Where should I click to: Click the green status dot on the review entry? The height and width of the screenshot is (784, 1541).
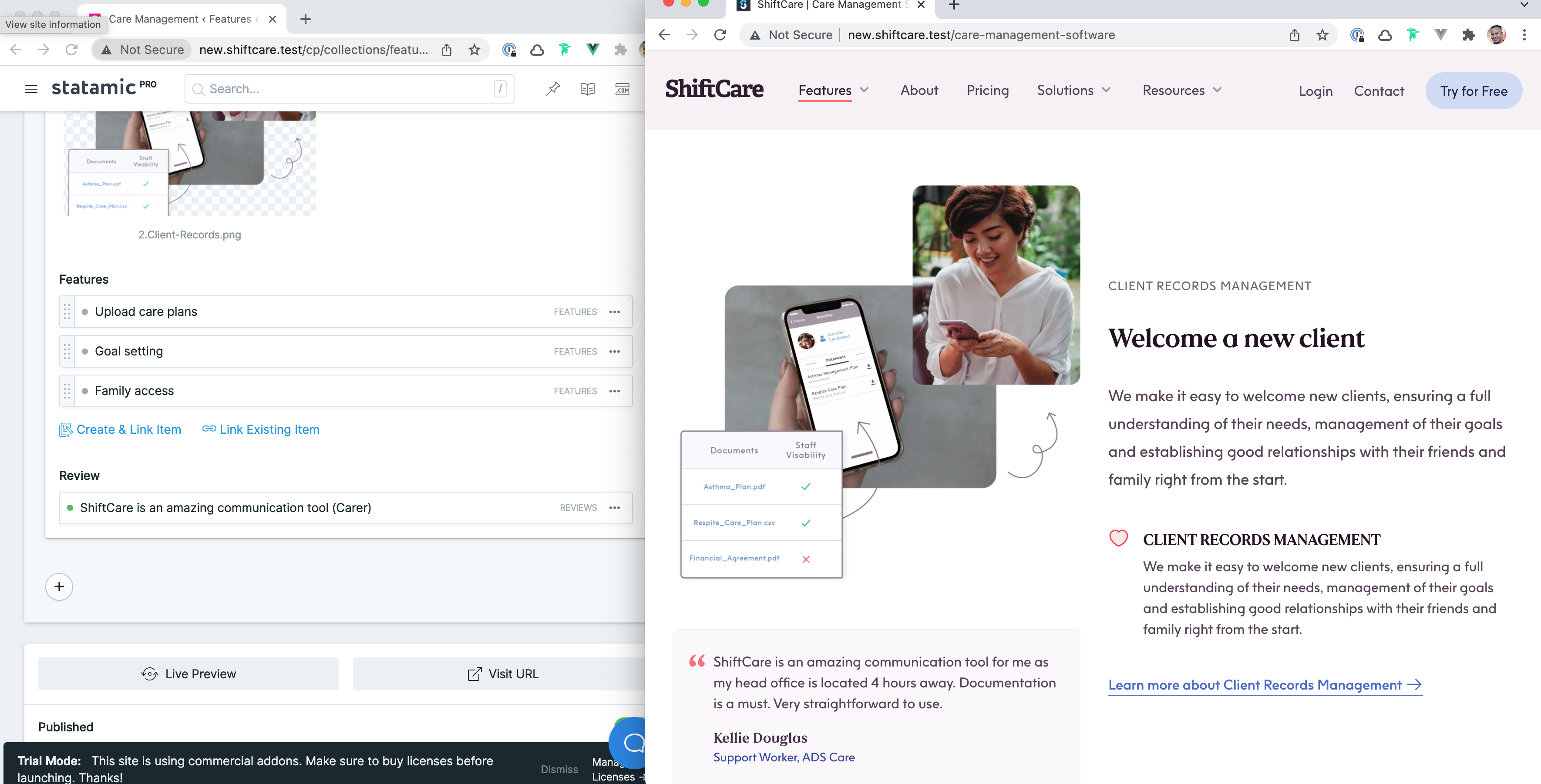[x=70, y=508]
